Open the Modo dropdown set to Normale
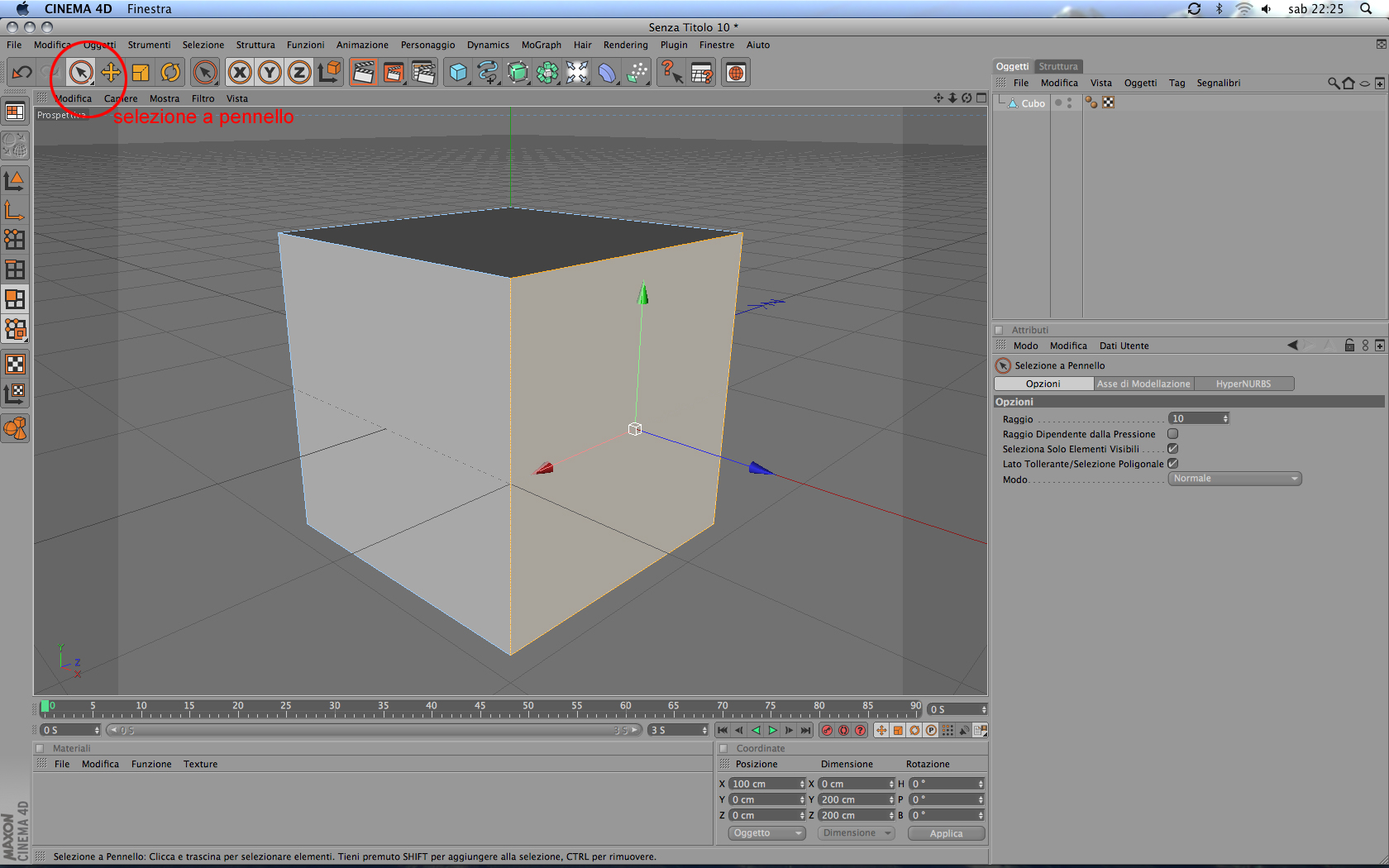Image resolution: width=1389 pixels, height=868 pixels. coord(1234,479)
